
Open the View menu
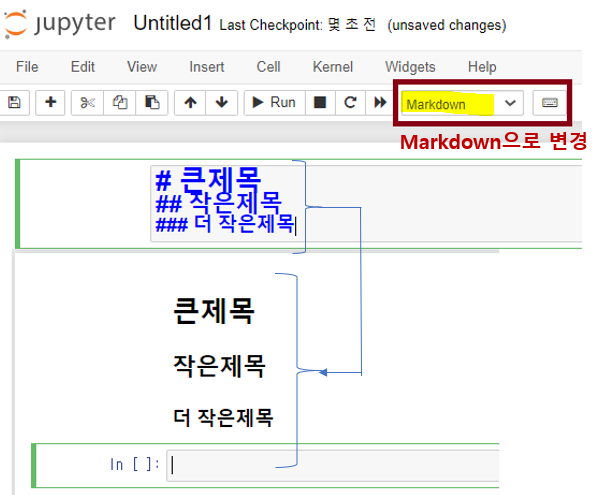tap(142, 67)
